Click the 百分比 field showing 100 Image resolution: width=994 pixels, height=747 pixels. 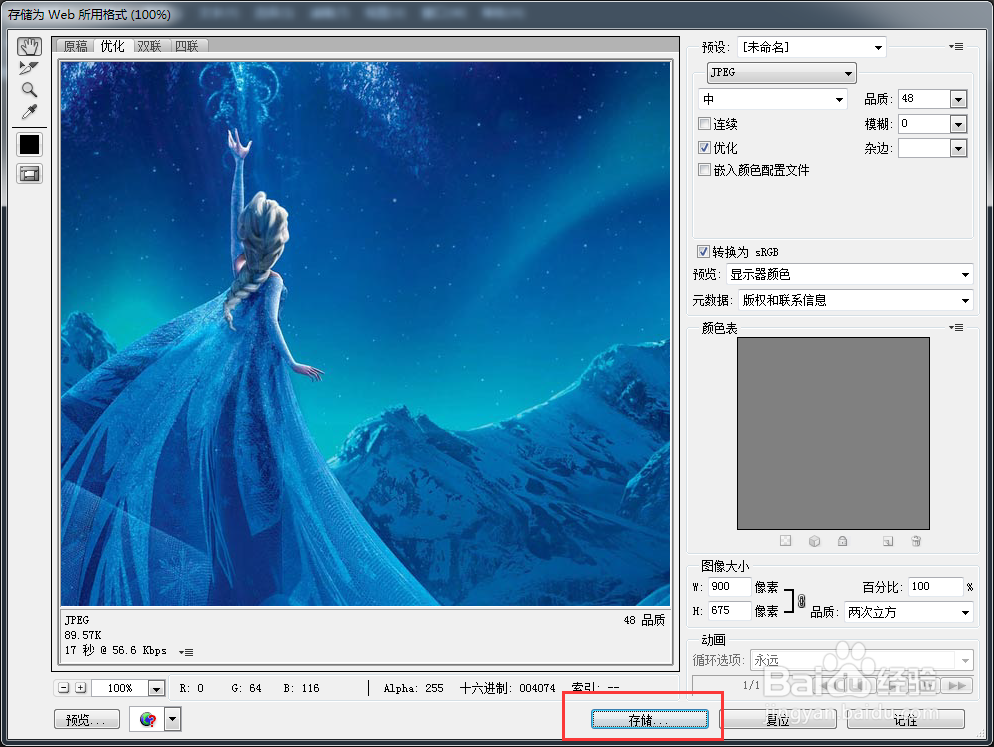pyautogui.click(x=936, y=587)
